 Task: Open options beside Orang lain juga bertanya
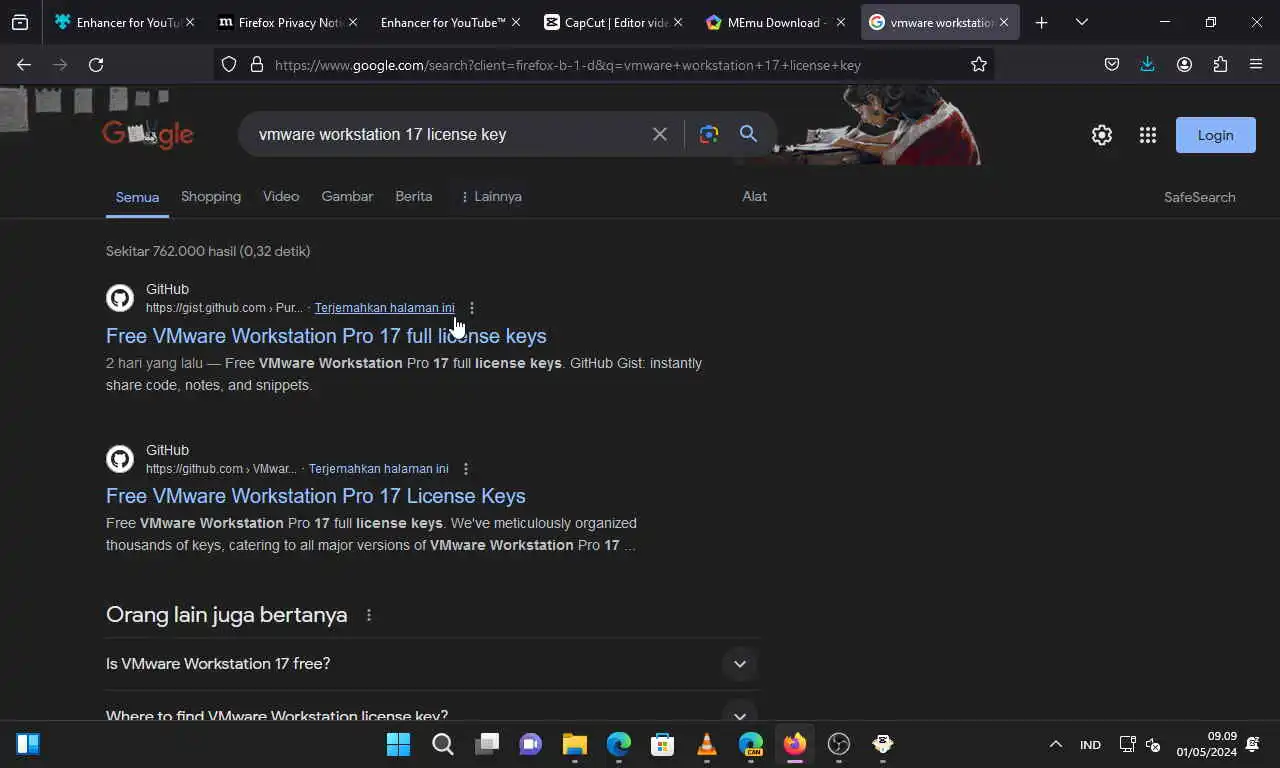[369, 615]
